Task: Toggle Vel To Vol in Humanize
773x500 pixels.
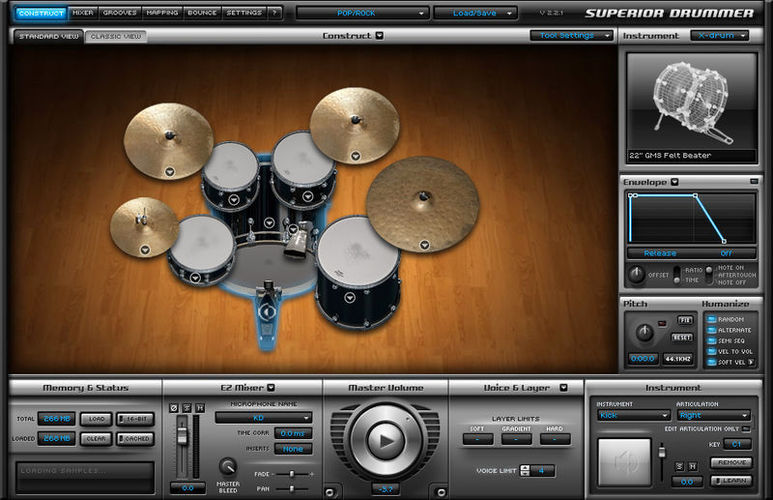Action: 711,352
